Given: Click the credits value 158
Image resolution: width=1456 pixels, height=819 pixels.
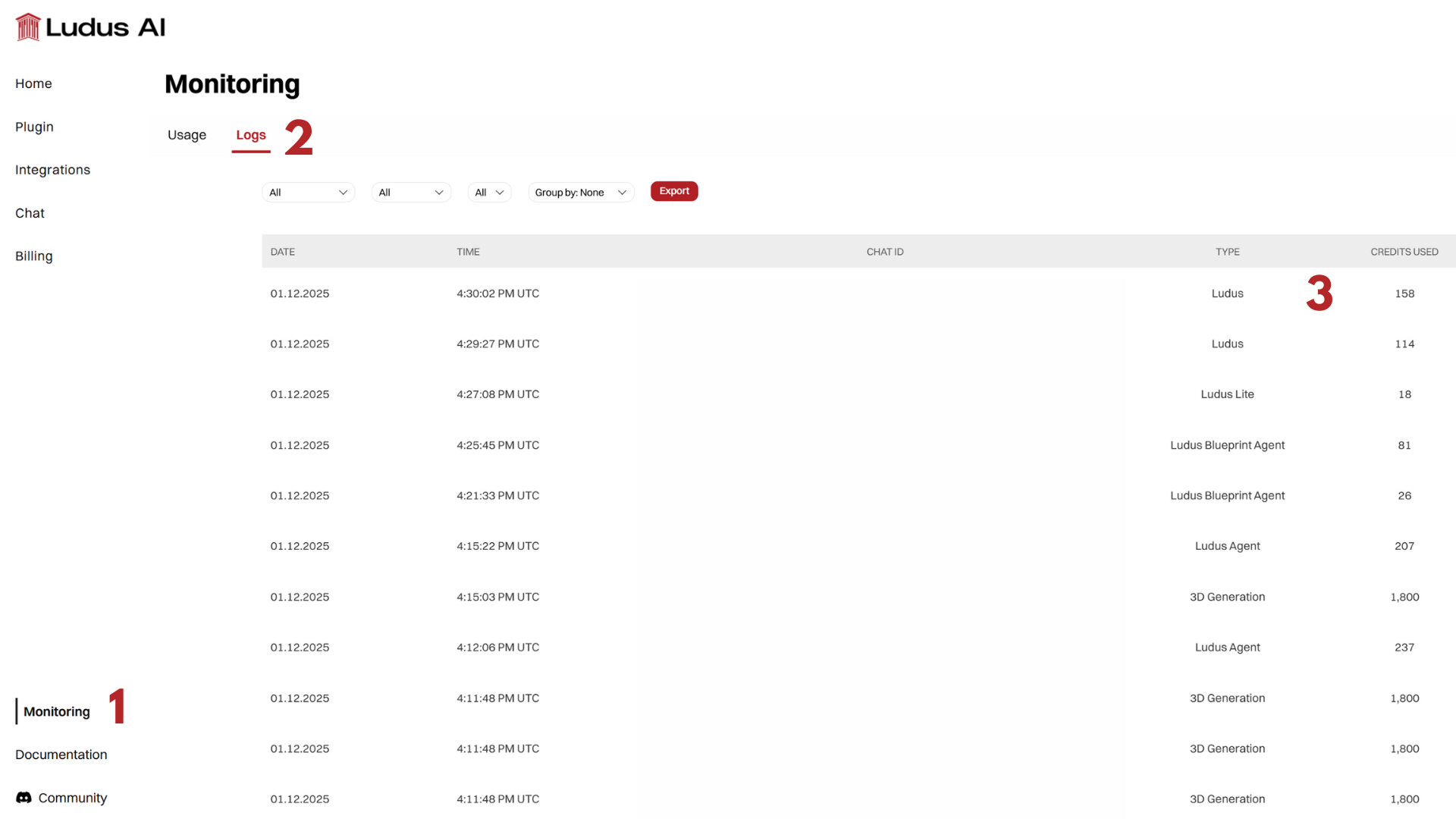Looking at the screenshot, I should pyautogui.click(x=1404, y=293).
